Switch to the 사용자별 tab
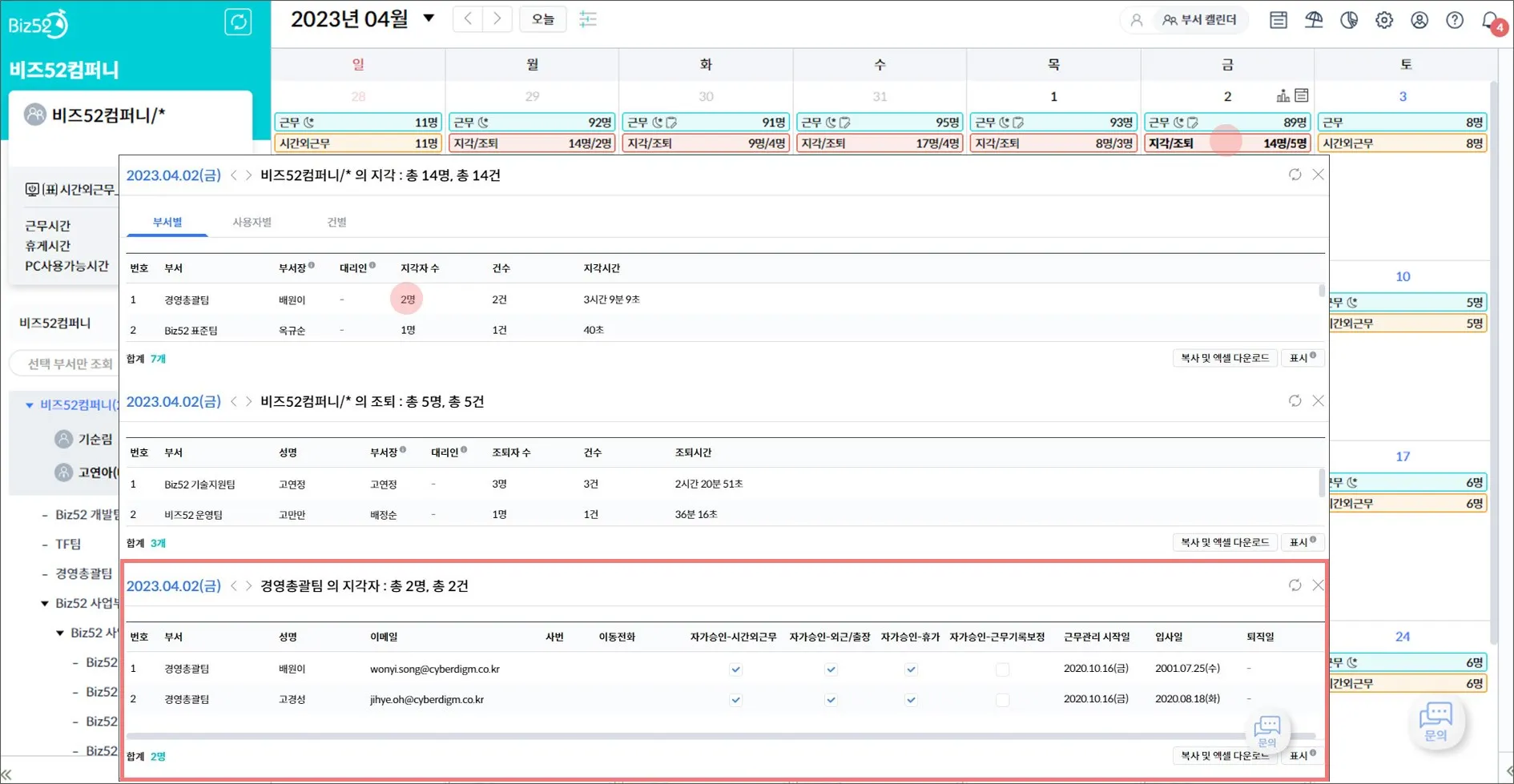Screen dimensions: 1514x784 (252, 222)
